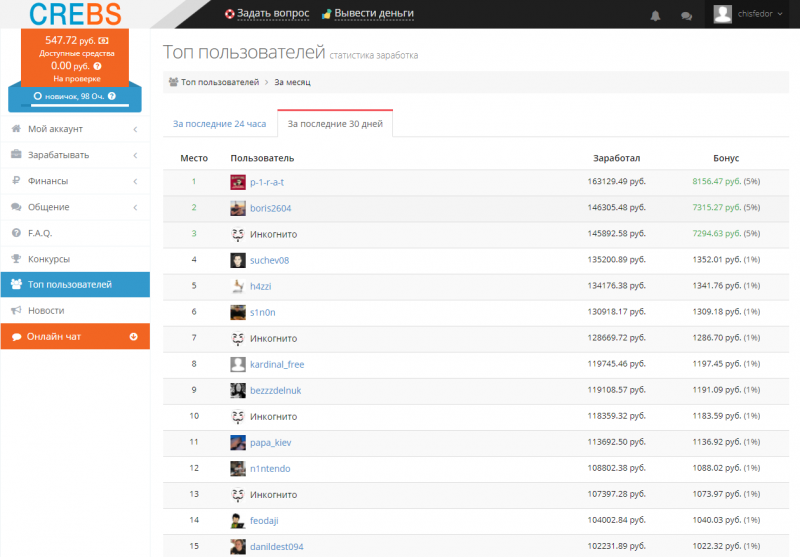
Task: Expand the 'Зарабатывать' chevron
Action: coord(135,155)
